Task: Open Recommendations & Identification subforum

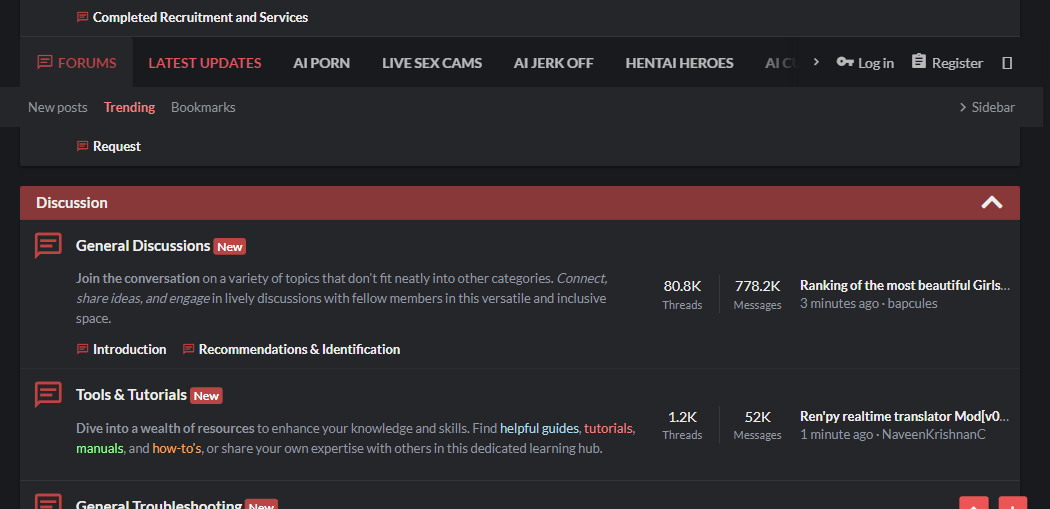Action: click(x=299, y=349)
